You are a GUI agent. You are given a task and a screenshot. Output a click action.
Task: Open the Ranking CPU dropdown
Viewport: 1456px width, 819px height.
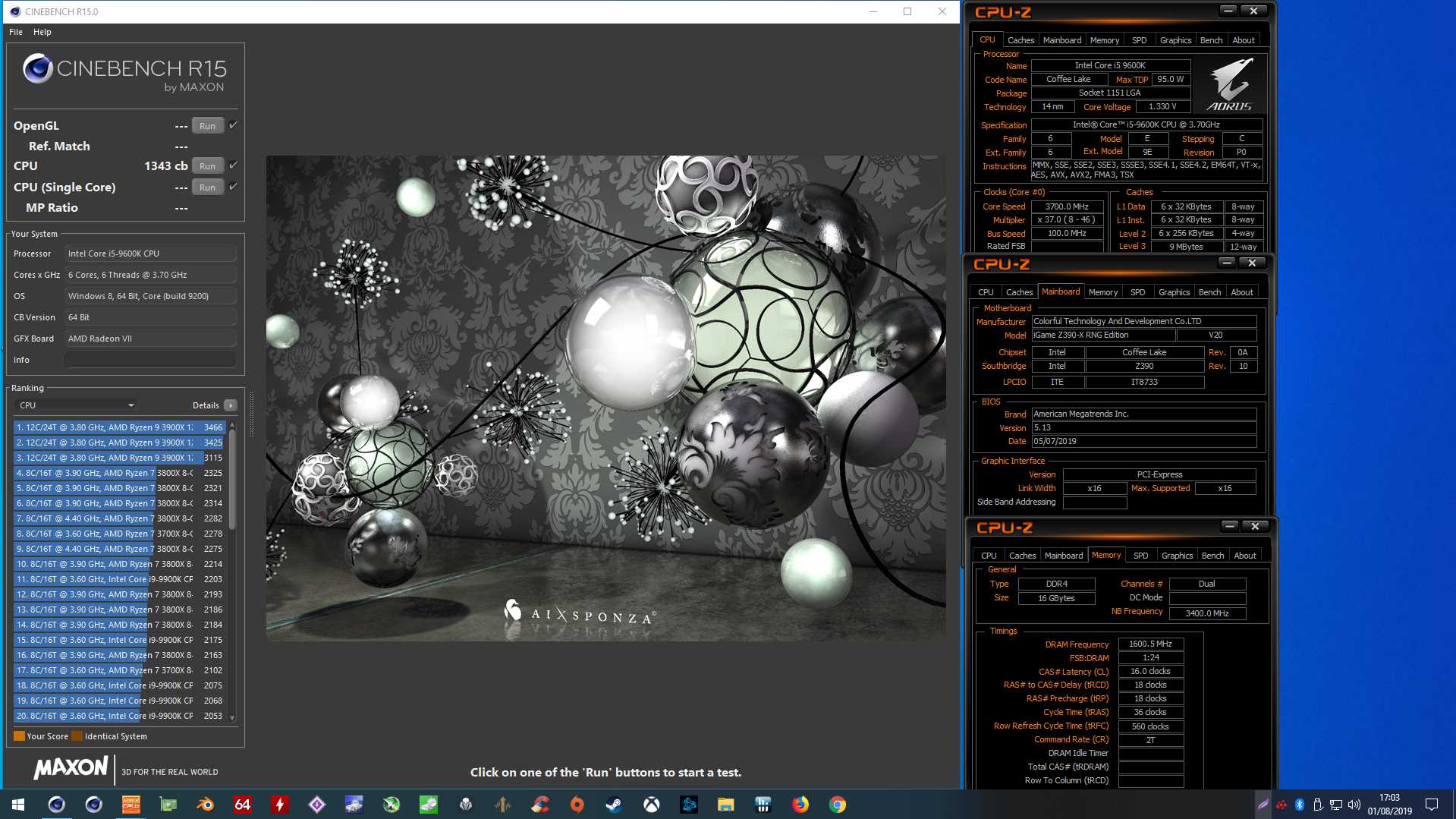(76, 405)
